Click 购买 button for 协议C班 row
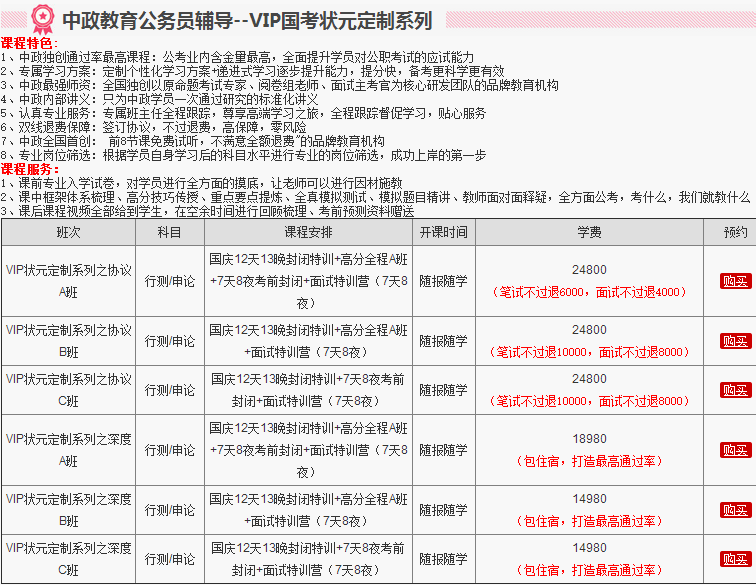The height and width of the screenshot is (585, 756). 735,390
